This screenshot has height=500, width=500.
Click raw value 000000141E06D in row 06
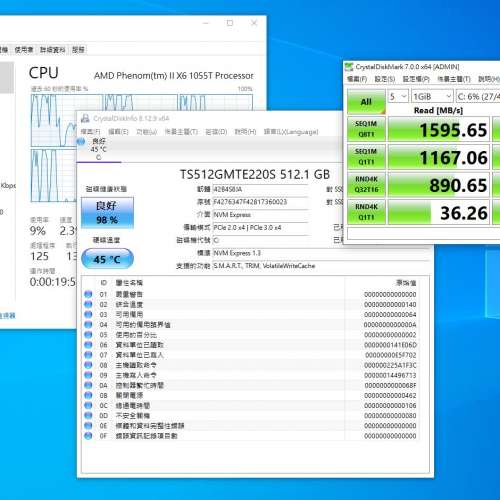pos(390,345)
